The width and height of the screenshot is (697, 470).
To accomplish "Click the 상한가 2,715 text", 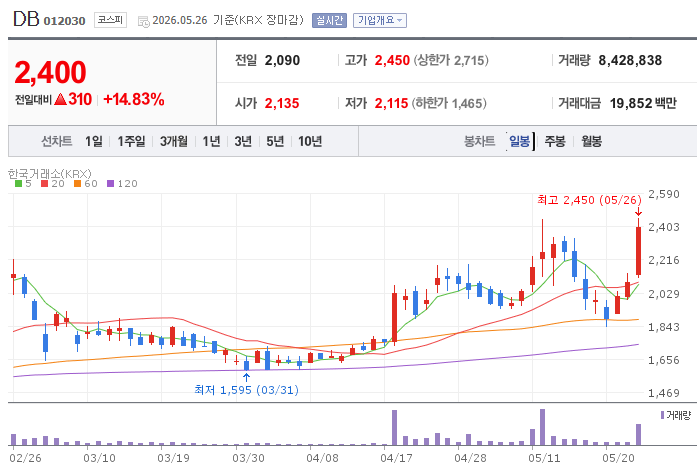I will 451,60.
